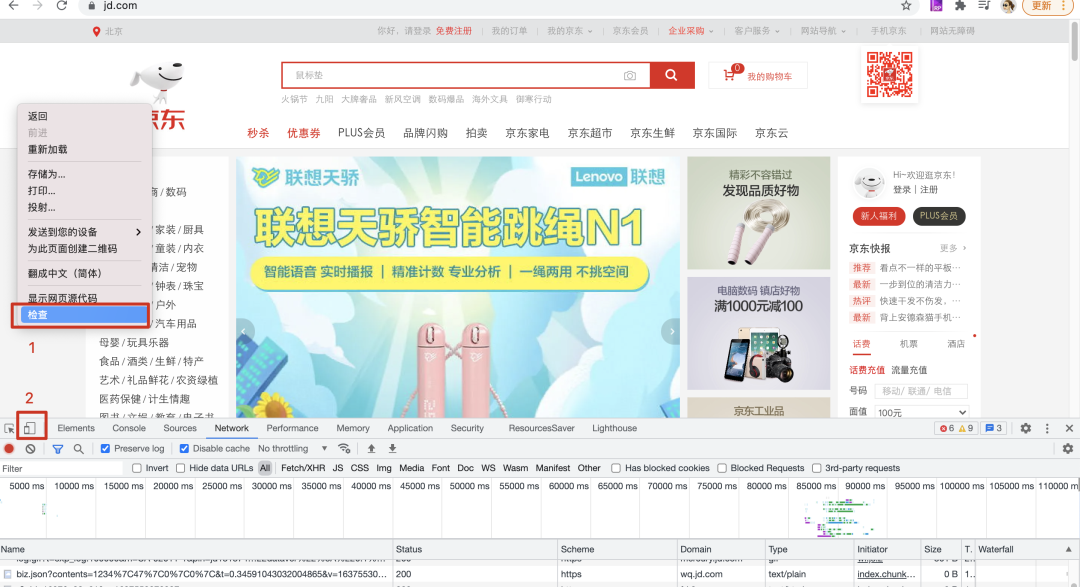Open 秒杀 navigation link
1080x587 pixels.
(258, 133)
